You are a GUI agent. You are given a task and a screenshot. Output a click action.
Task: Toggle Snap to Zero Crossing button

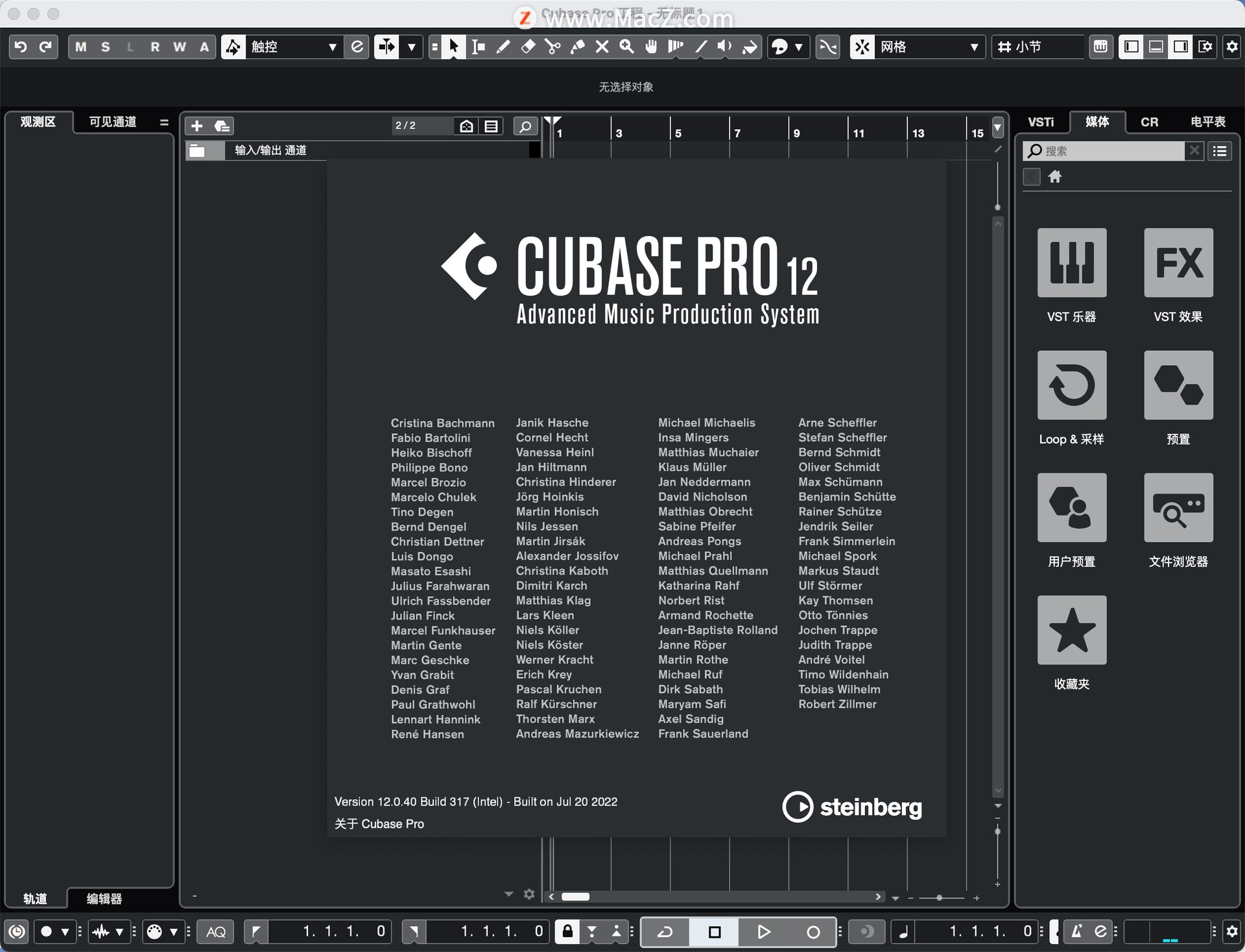[828, 47]
